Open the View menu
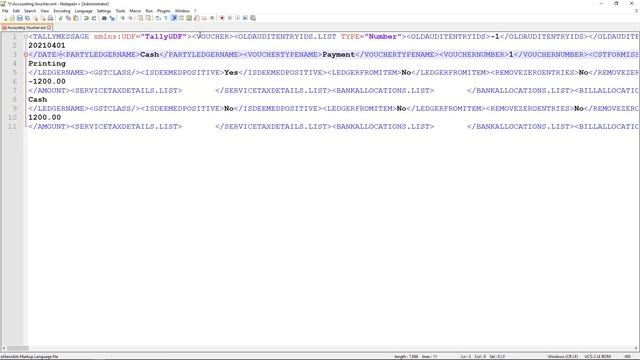Screen dimensions: 640x360 [x=45, y=11]
